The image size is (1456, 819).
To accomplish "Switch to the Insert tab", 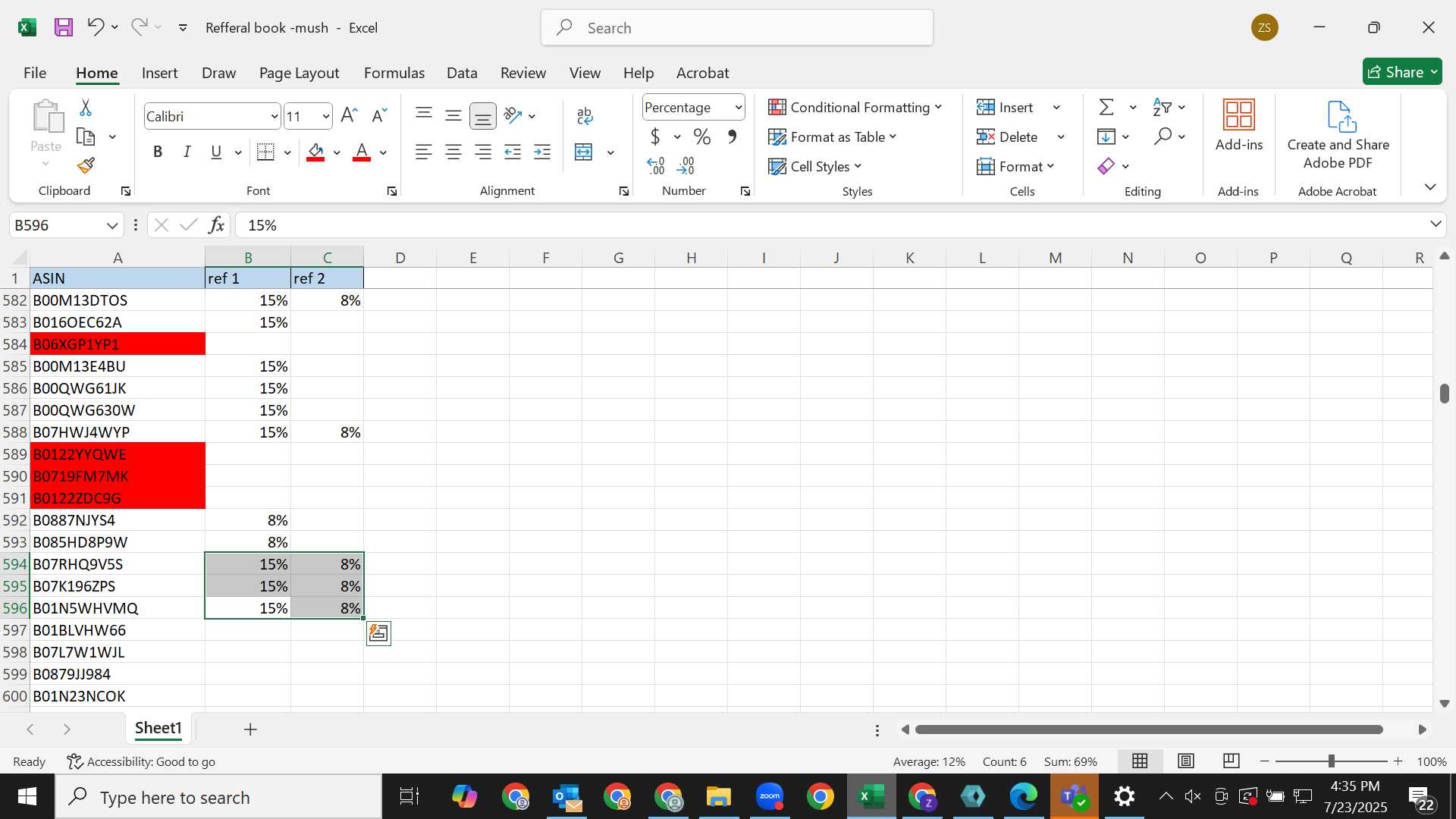I will pyautogui.click(x=159, y=73).
